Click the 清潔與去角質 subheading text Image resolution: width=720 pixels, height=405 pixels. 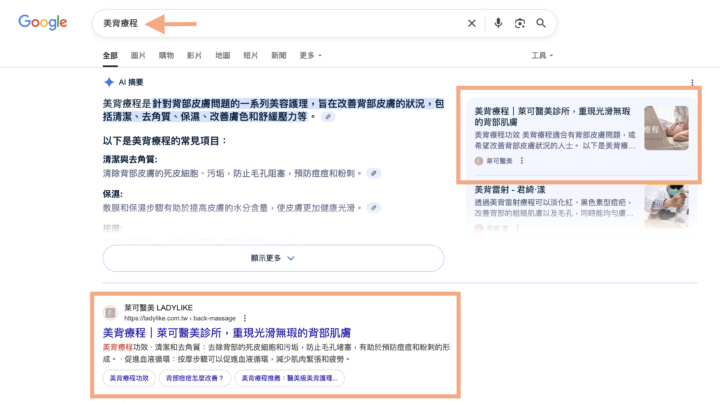click(x=130, y=159)
